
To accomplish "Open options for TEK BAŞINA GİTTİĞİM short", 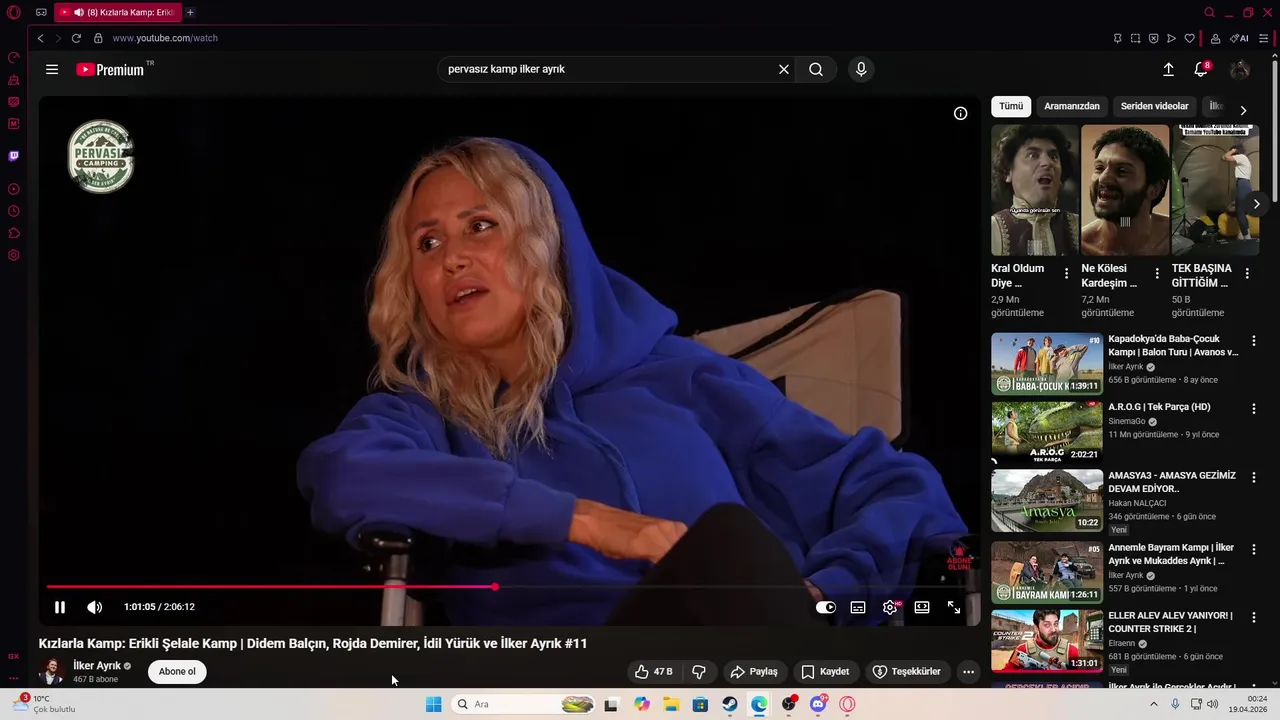I will pyautogui.click(x=1247, y=273).
